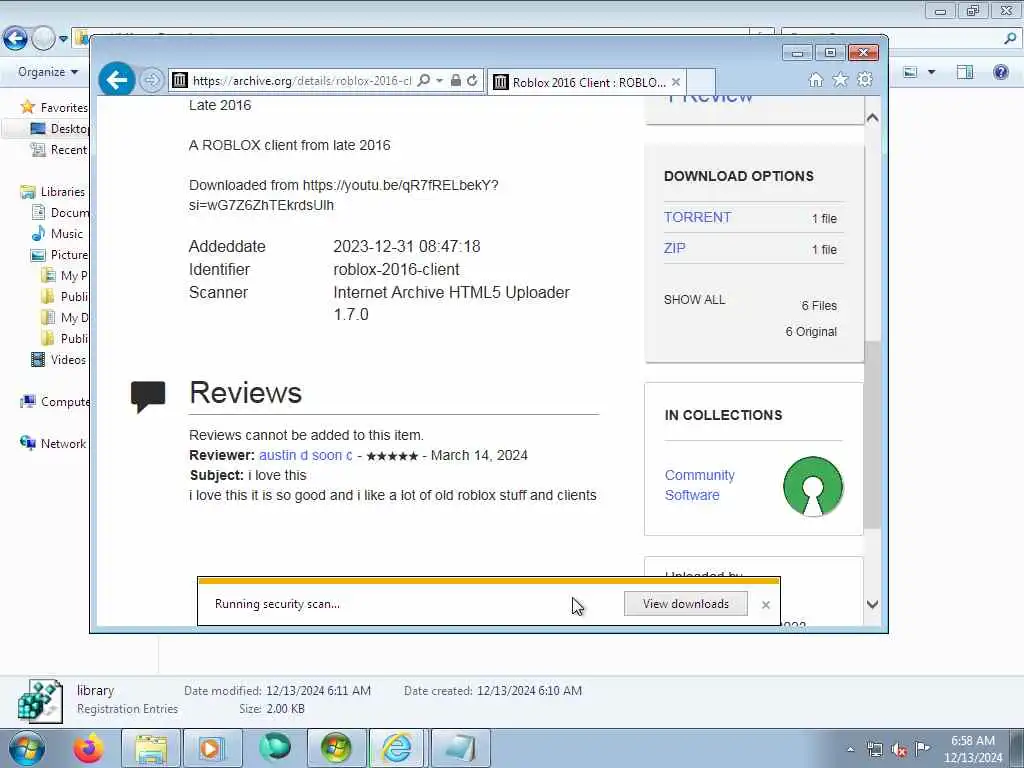The height and width of the screenshot is (768, 1024).
Task: Click the page scrollbar up arrow
Action: [x=872, y=118]
